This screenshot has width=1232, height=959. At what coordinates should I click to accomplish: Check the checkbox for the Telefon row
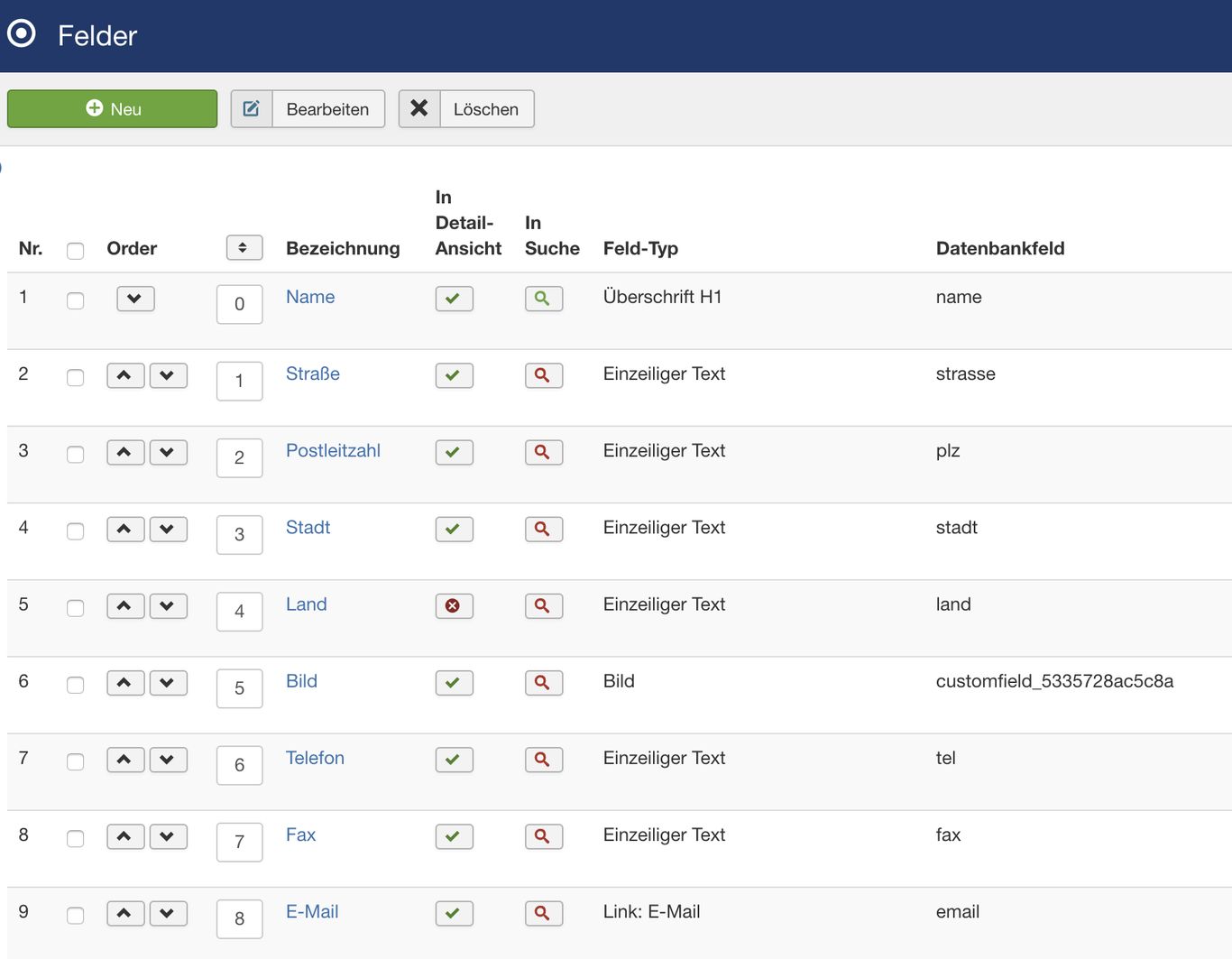point(76,761)
